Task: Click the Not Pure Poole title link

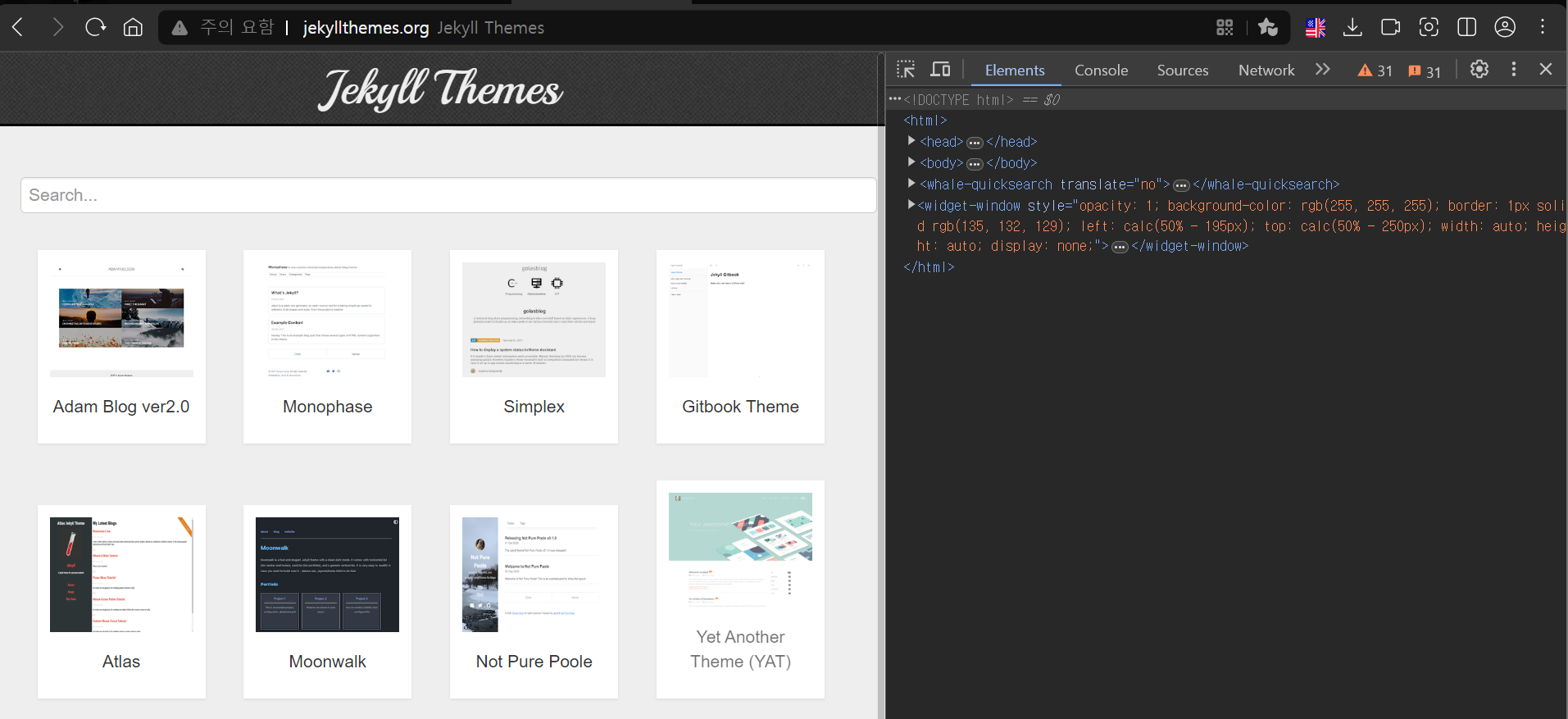Action: 534,662
